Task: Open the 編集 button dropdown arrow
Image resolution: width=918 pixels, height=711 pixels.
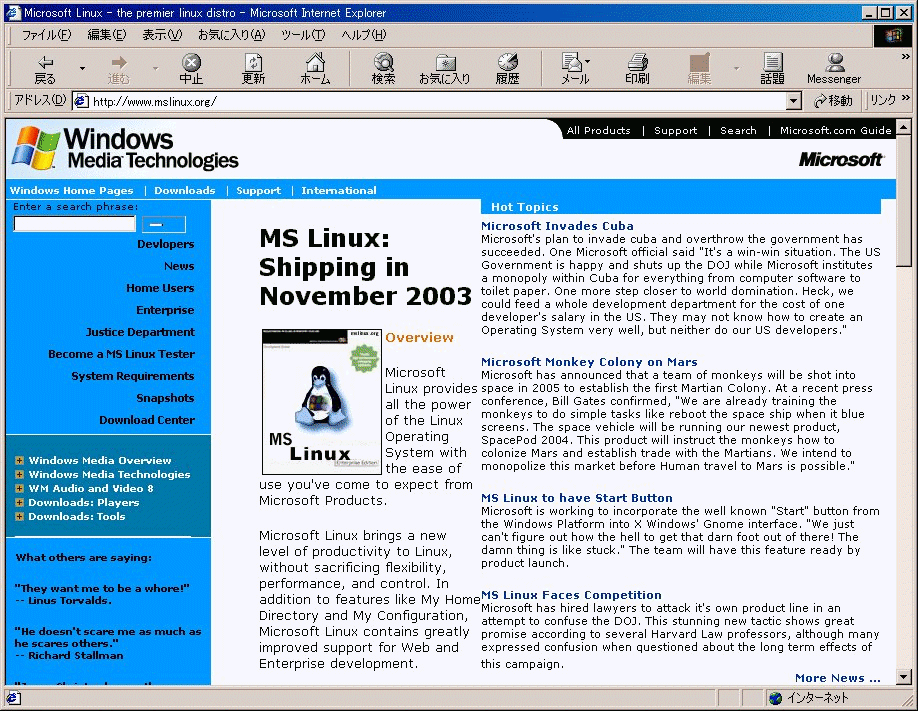Action: coord(736,69)
